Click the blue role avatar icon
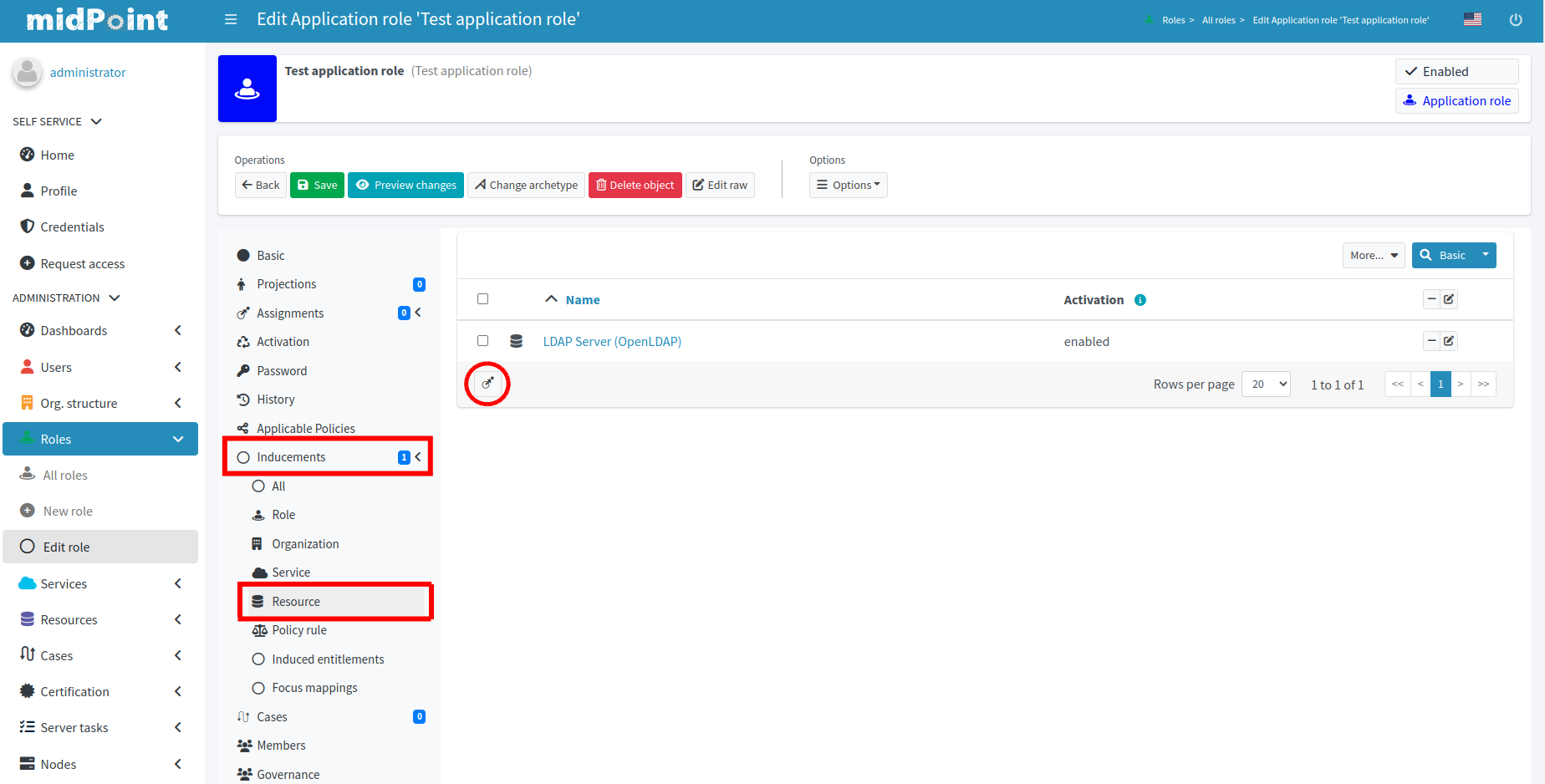1545x784 pixels. 247,89
